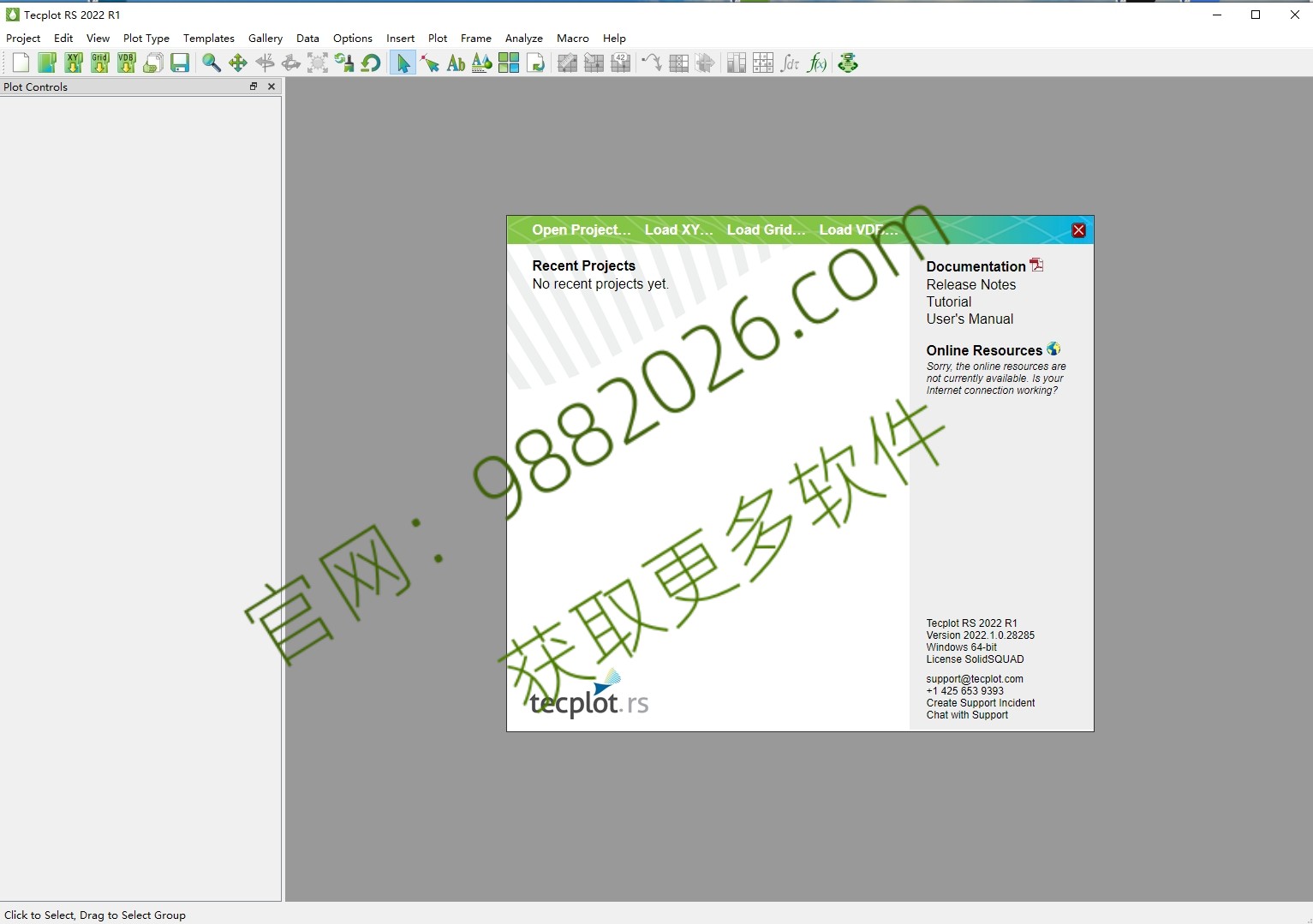Viewport: 1313px width, 924px height.
Task: Click the paint brush style copy icon
Action: point(344,63)
